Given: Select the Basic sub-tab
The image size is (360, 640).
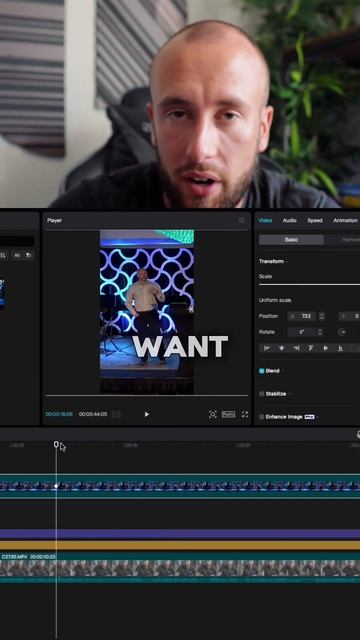Looking at the screenshot, I should [291, 240].
